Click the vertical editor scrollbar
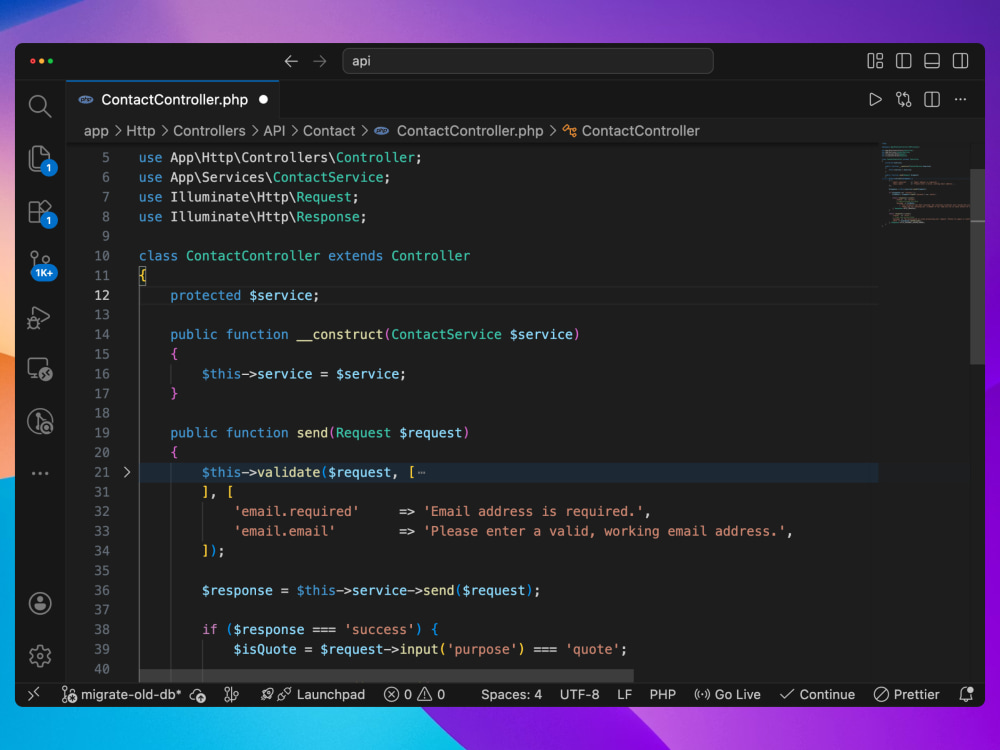The image size is (1000, 750). [x=977, y=267]
